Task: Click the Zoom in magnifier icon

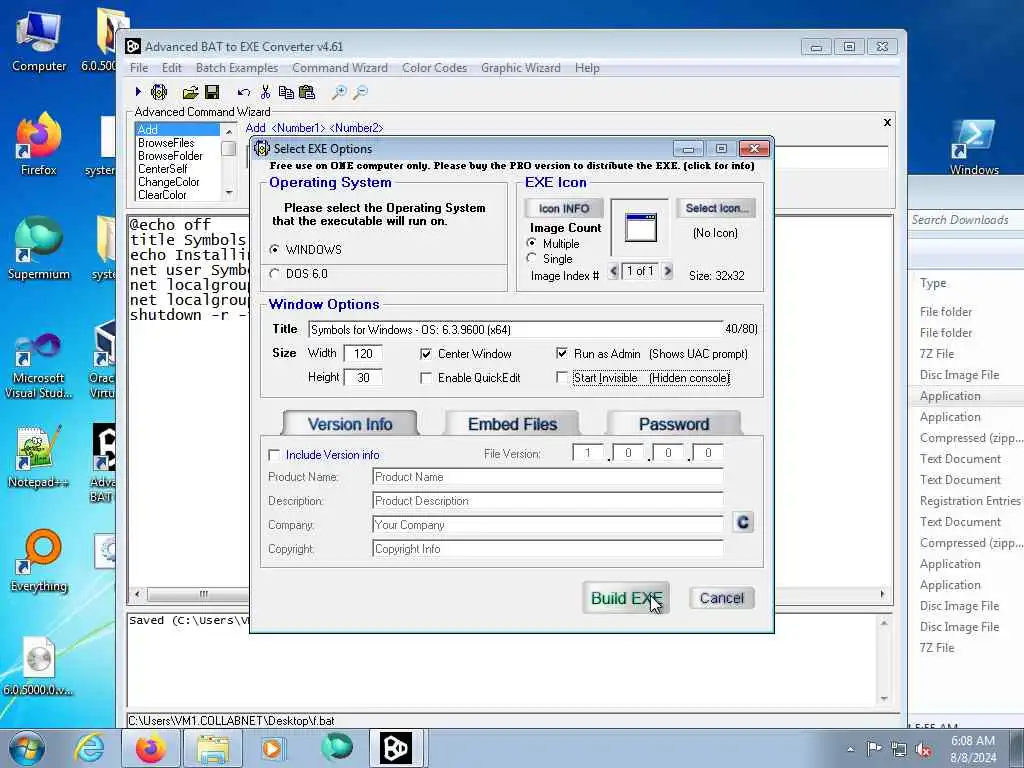Action: [339, 92]
